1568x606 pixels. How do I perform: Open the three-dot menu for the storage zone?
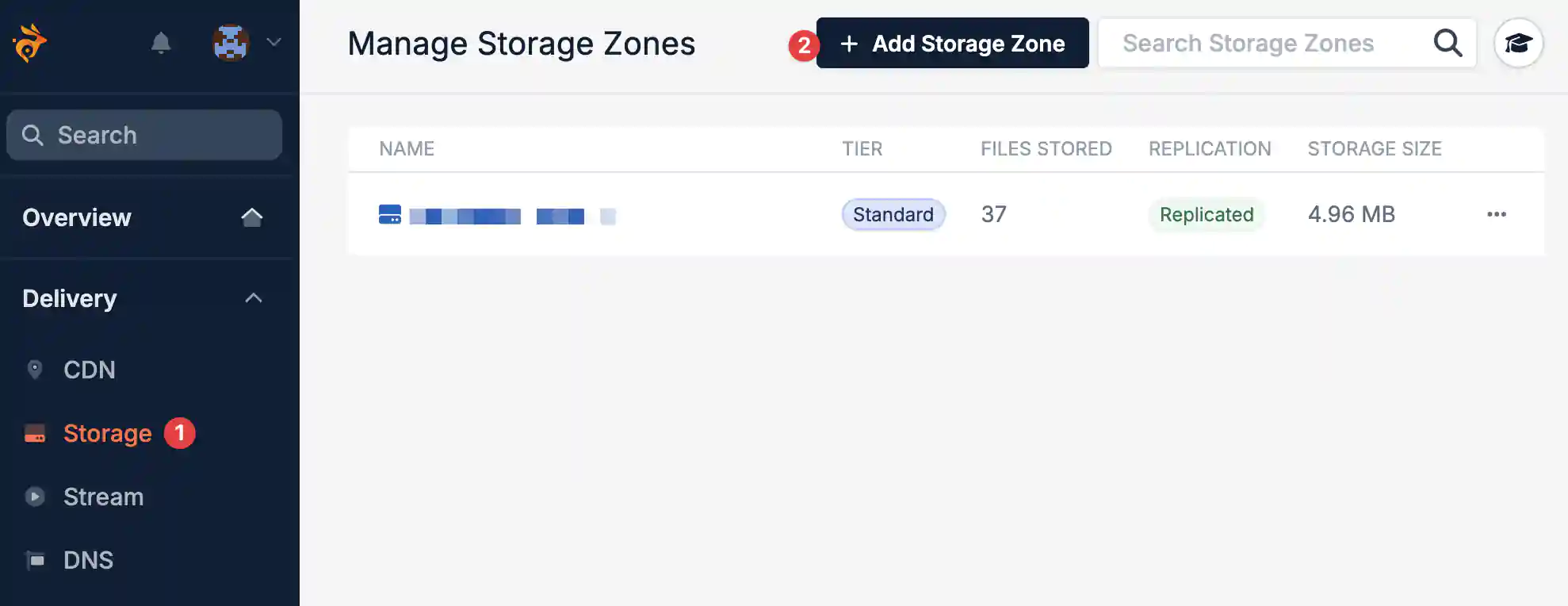1497,214
